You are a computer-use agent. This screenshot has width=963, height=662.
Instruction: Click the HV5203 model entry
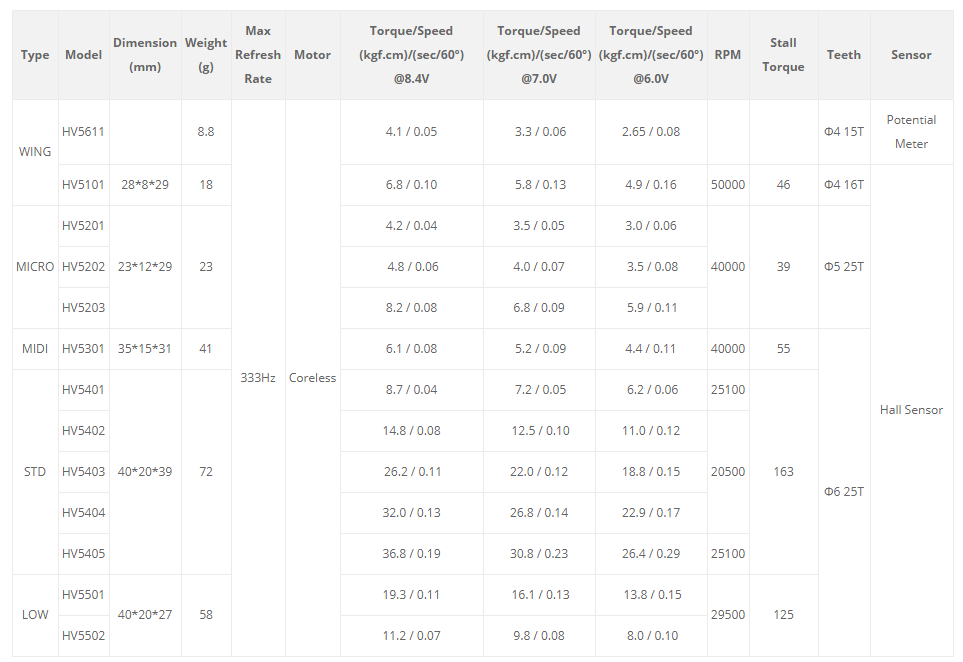(83, 308)
